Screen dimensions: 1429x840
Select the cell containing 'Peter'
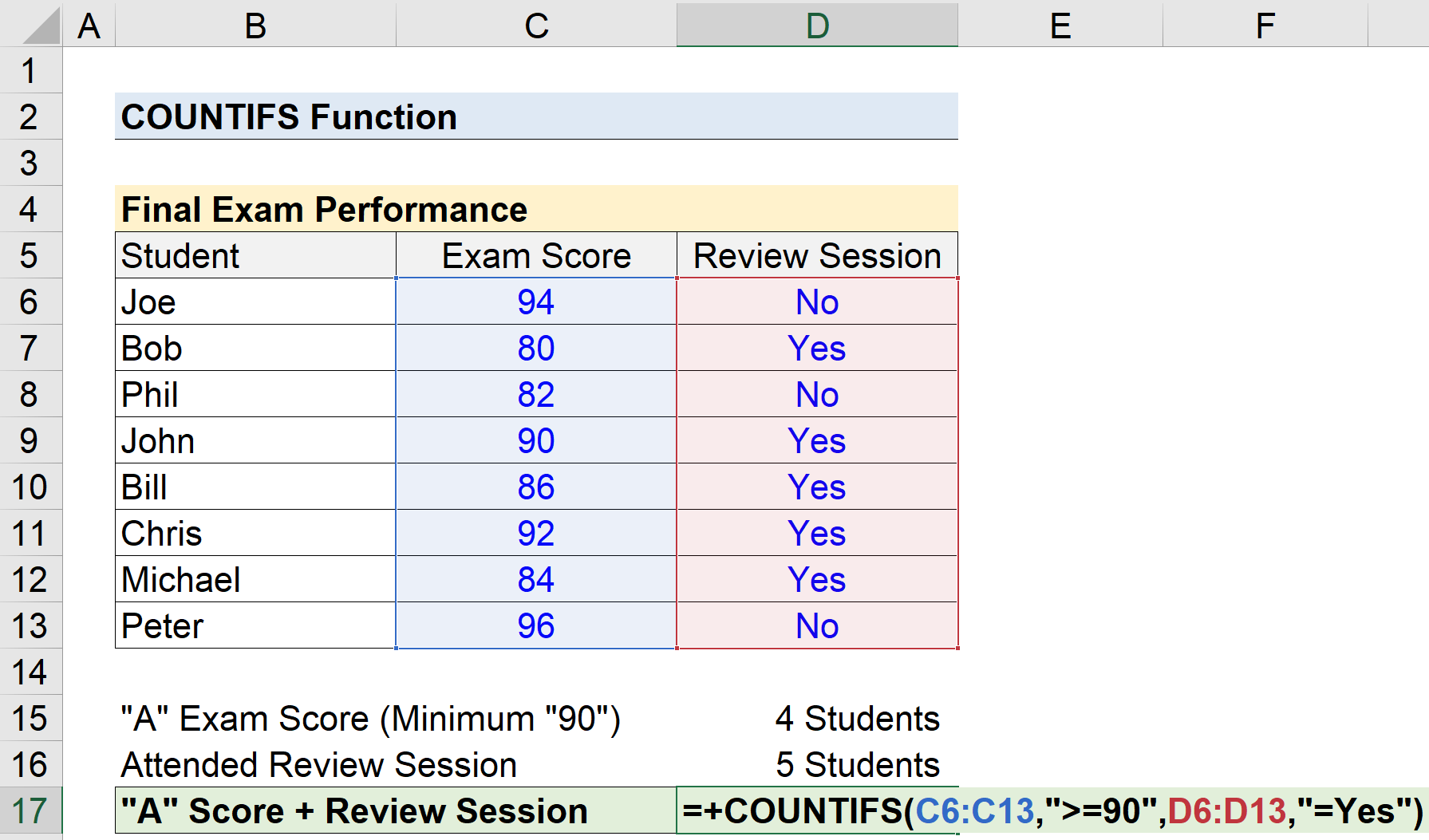[x=255, y=625]
